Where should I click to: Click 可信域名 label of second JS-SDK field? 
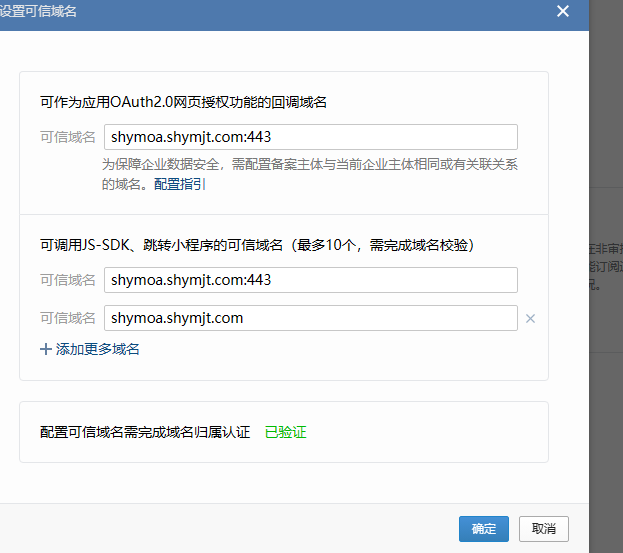[x=68, y=318]
